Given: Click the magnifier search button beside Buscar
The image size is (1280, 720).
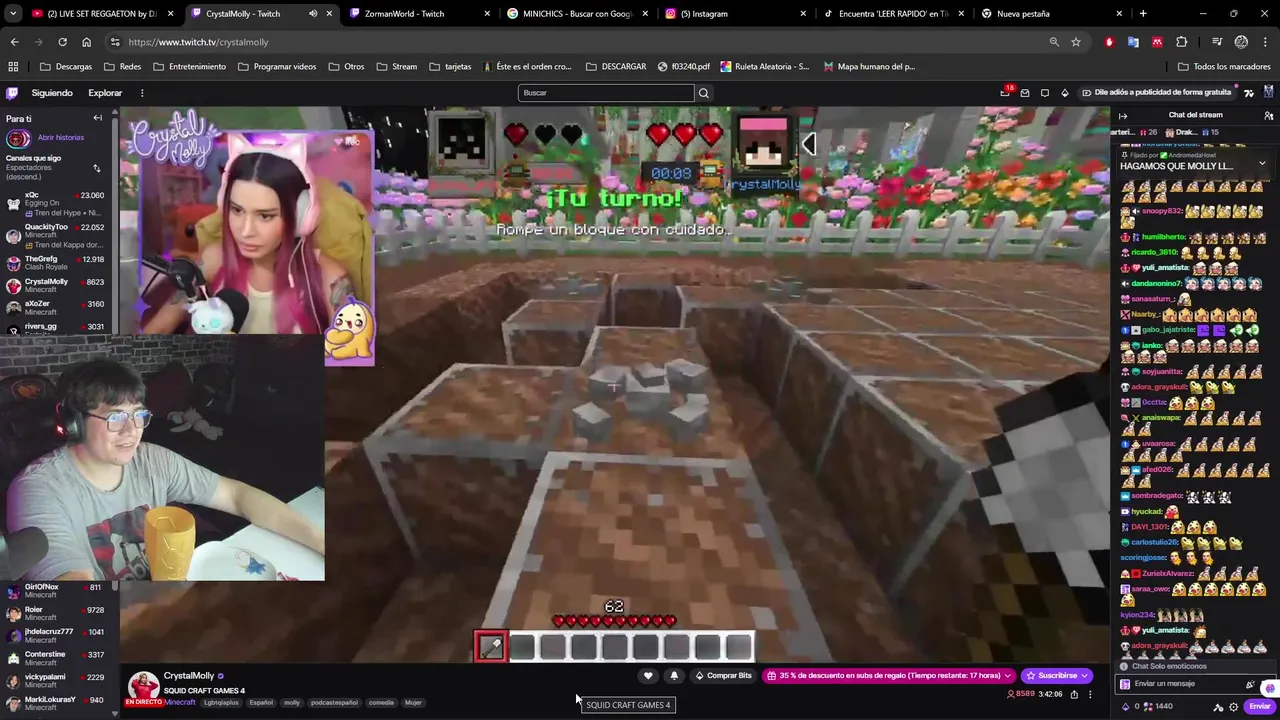Looking at the screenshot, I should click(x=703, y=93).
